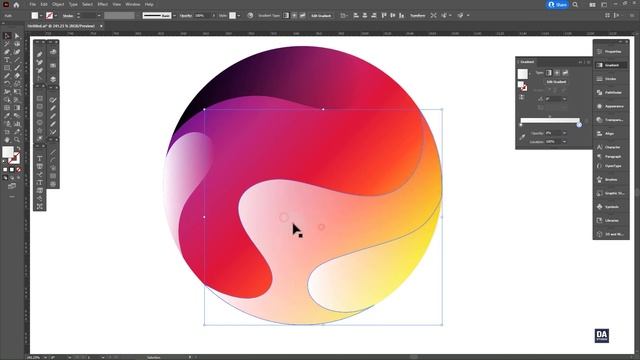Viewport: 640px width, 360px height.
Task: Open the OpenType panel from the dock
Action: point(610,166)
